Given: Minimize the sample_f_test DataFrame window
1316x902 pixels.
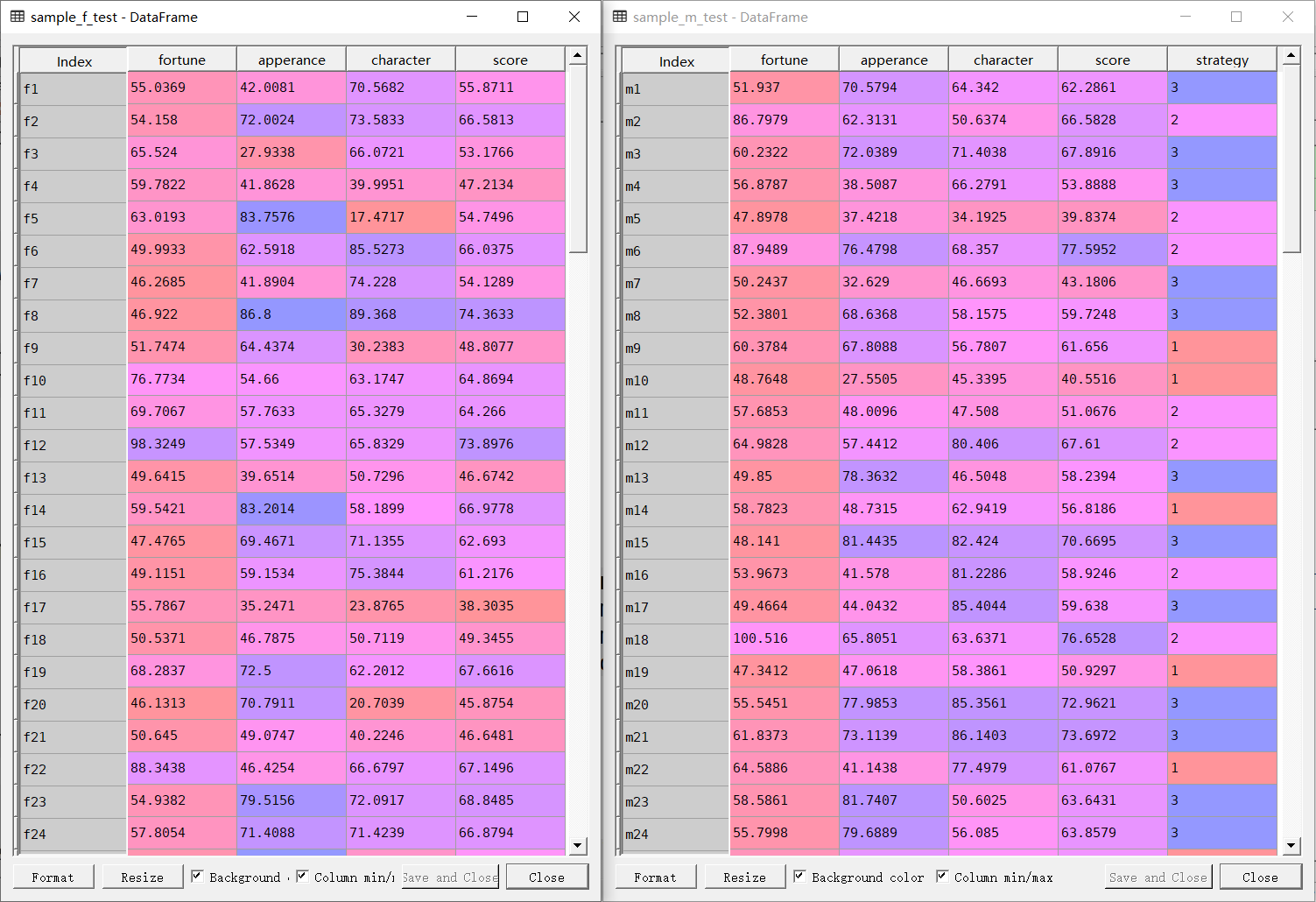Looking at the screenshot, I should (x=472, y=17).
